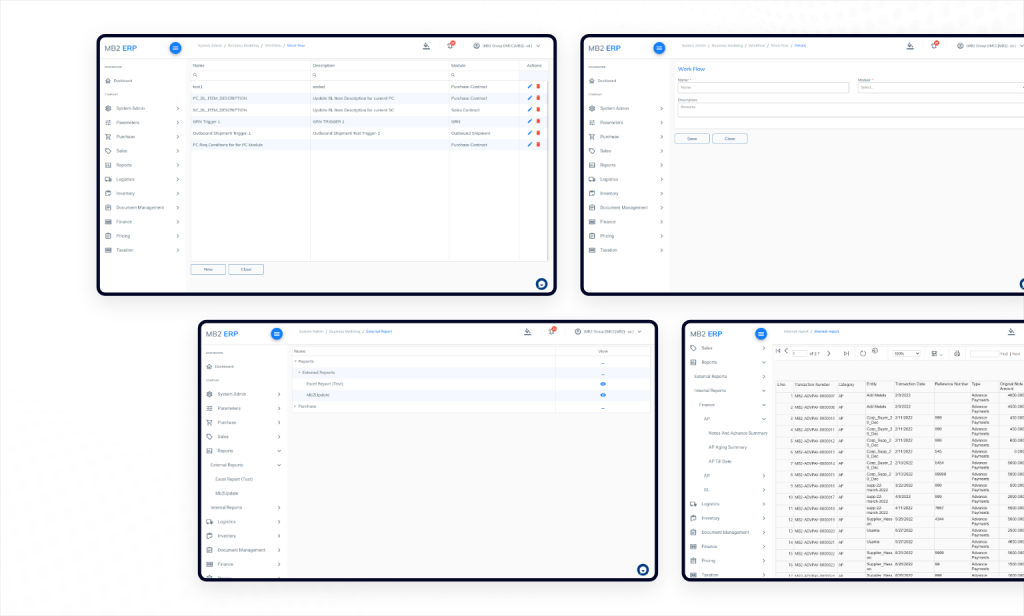The height and width of the screenshot is (616, 1024).
Task: Open the 100% zoom dropdown in the report viewer
Action: [907, 353]
